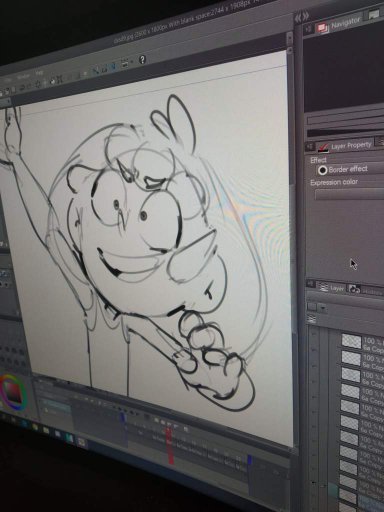Click the monitor icon beside Navigator tab
384x512 pixels.
click(x=374, y=15)
